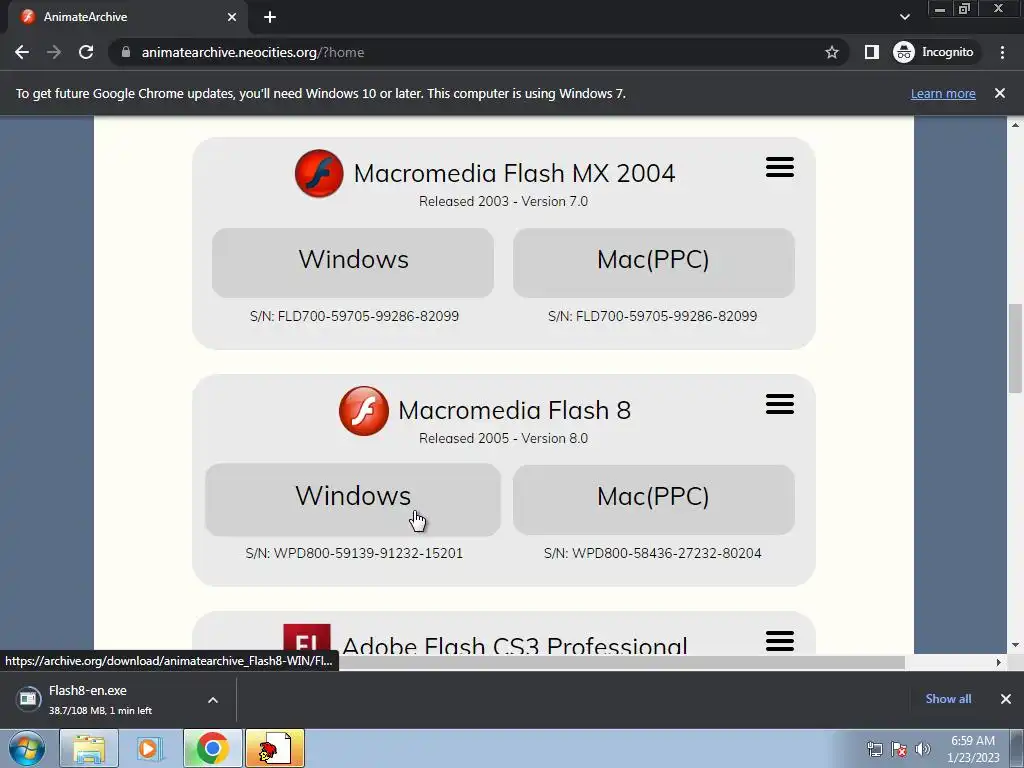This screenshot has width=1024, height=768.
Task: Open the network tray icon
Action: point(874,749)
